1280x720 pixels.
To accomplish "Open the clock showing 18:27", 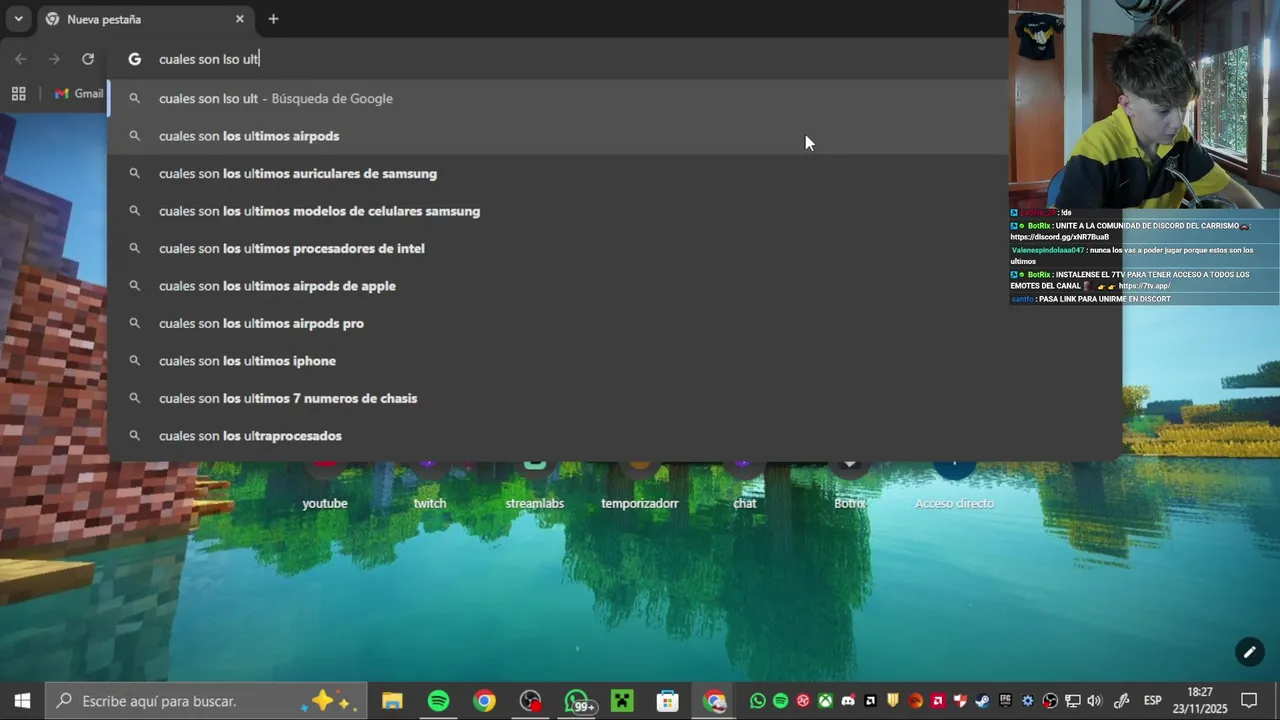I will click(1200, 701).
